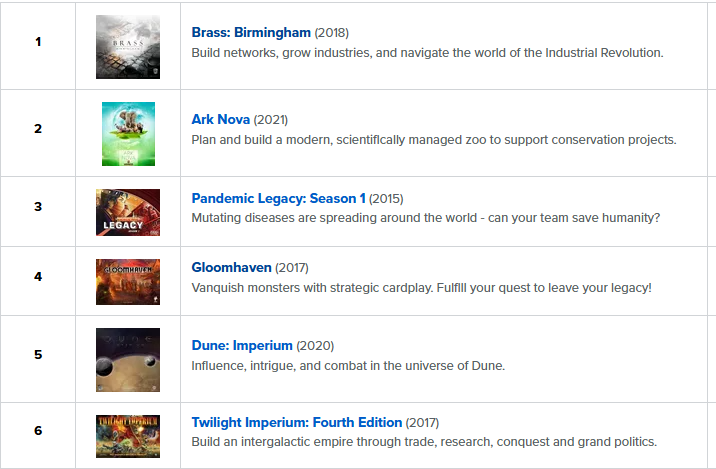Click the Gloomhaven cover thumbnail
The image size is (716, 469).
click(x=127, y=282)
